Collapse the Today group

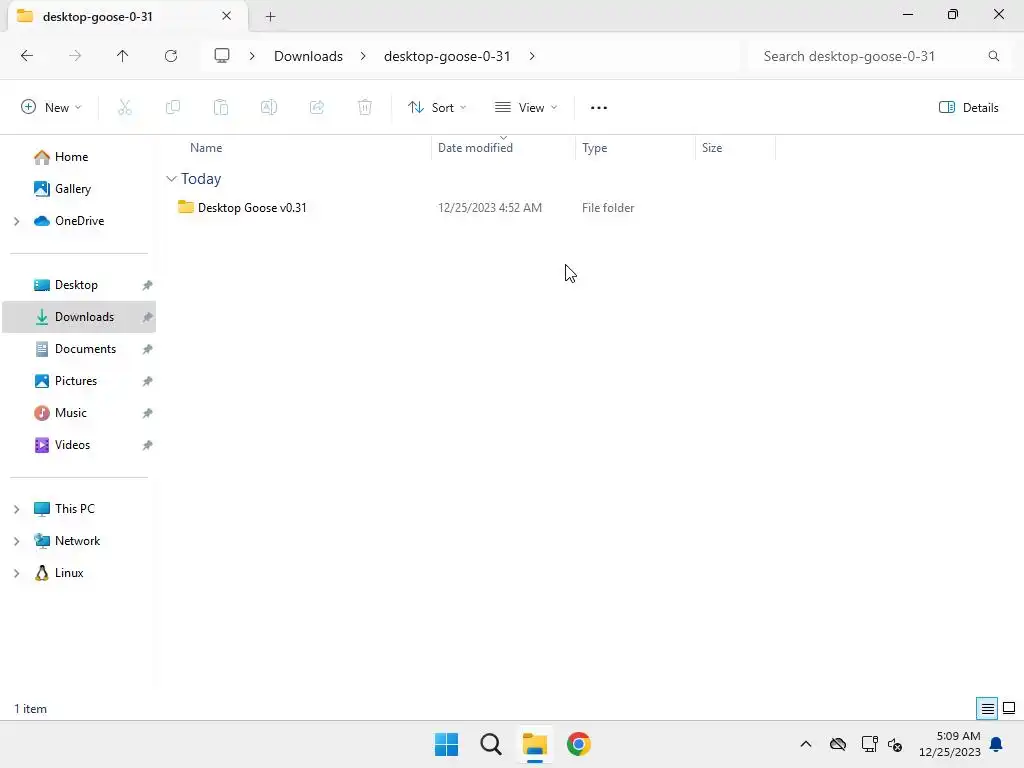(171, 178)
